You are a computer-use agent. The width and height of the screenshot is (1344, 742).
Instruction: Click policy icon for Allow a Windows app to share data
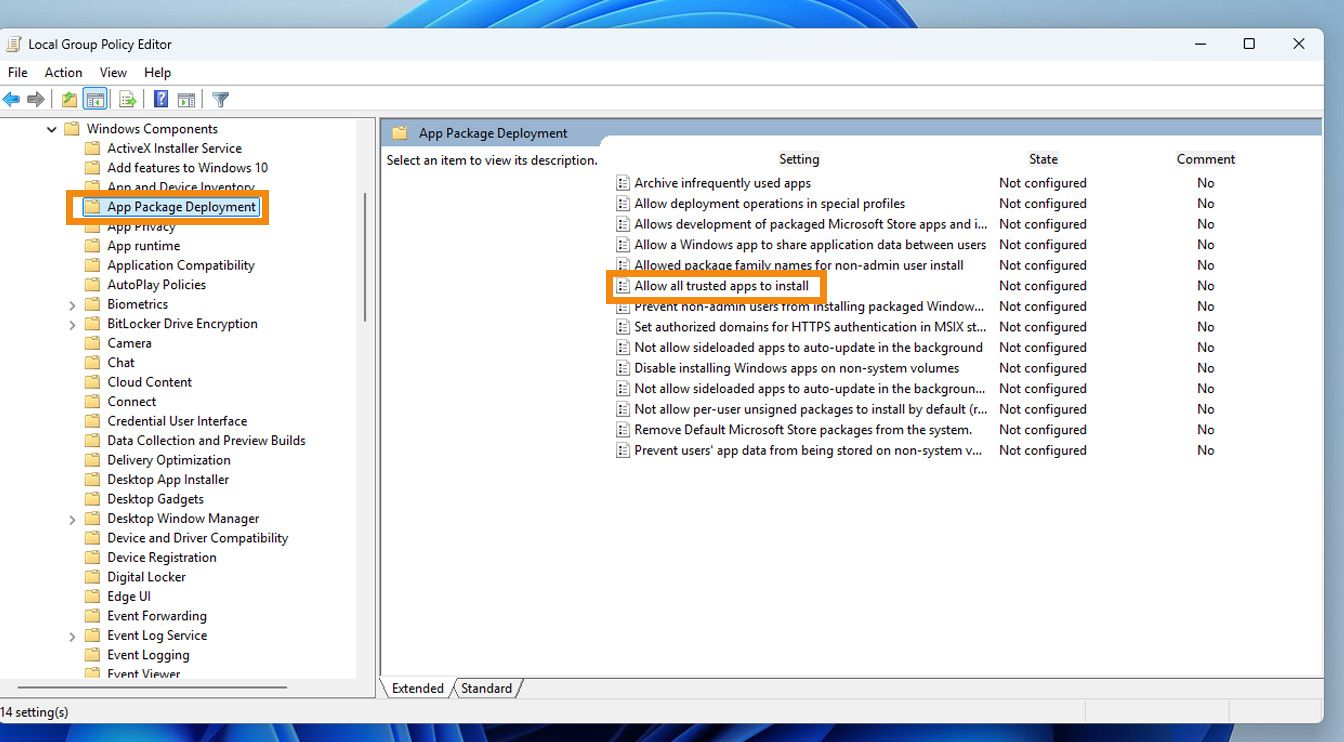623,245
